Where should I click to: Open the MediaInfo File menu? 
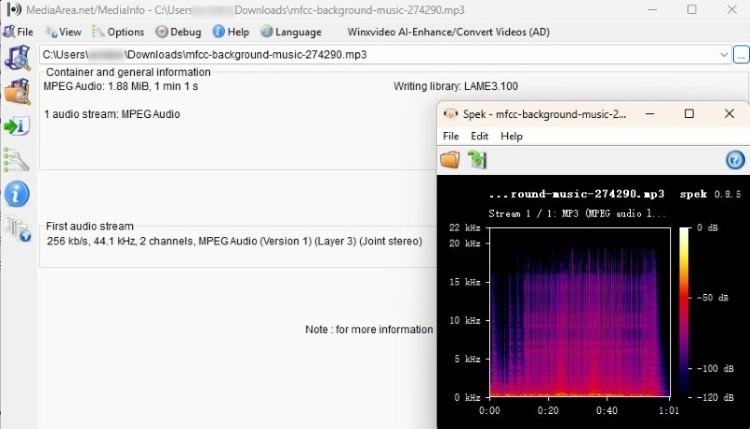[18, 32]
